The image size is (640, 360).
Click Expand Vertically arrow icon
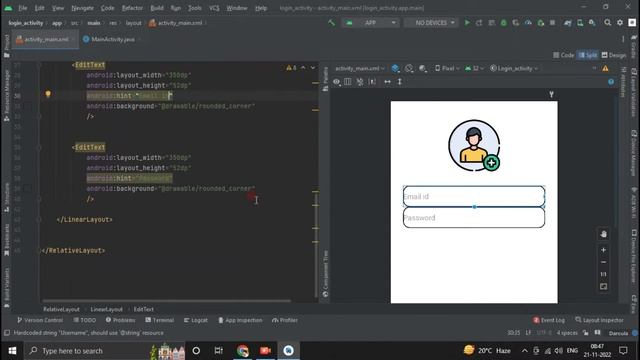coord(400,82)
